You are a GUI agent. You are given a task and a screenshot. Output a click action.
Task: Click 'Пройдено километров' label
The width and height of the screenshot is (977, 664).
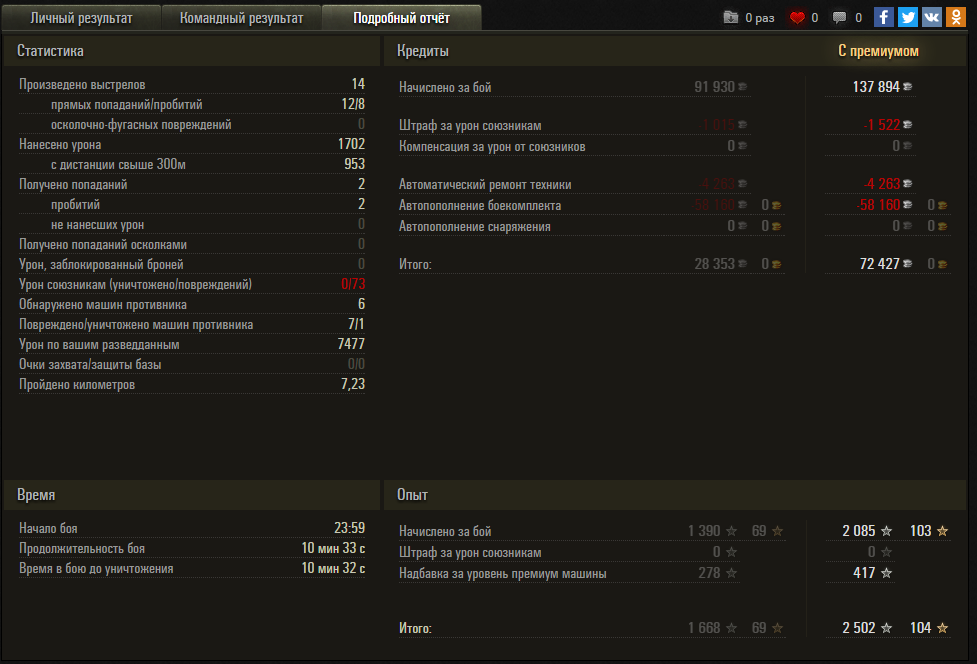[x=77, y=384]
